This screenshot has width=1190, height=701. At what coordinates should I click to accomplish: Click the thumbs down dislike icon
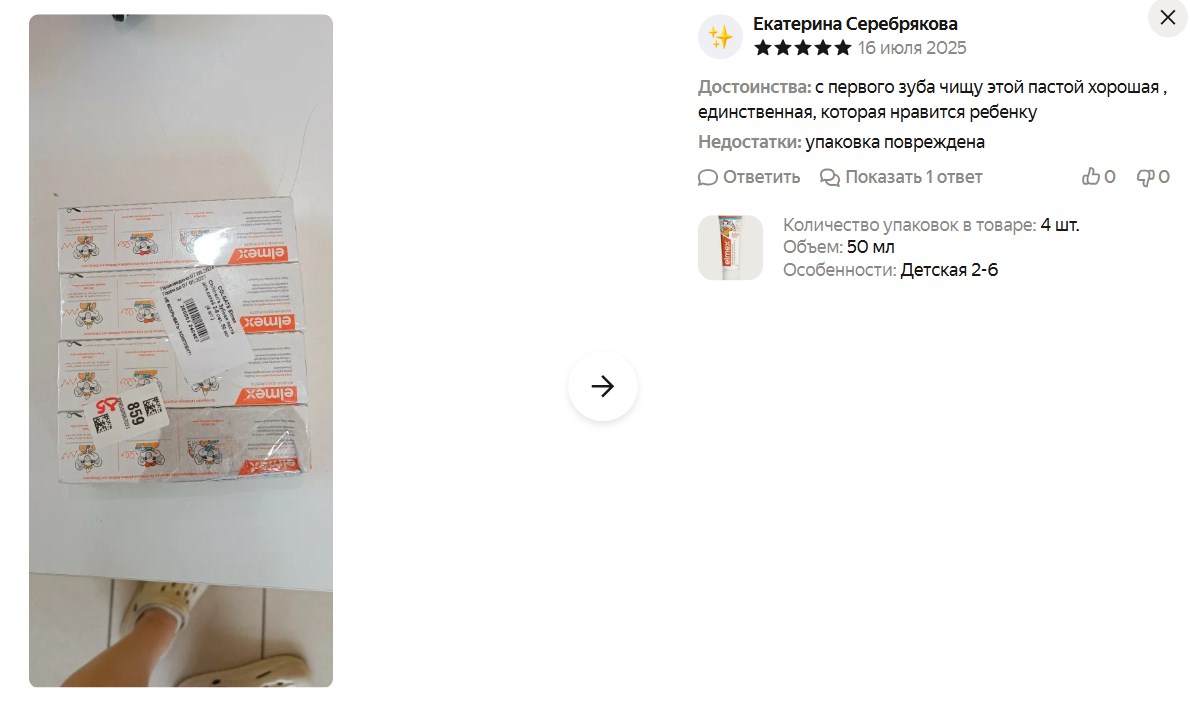pyautogui.click(x=1145, y=178)
